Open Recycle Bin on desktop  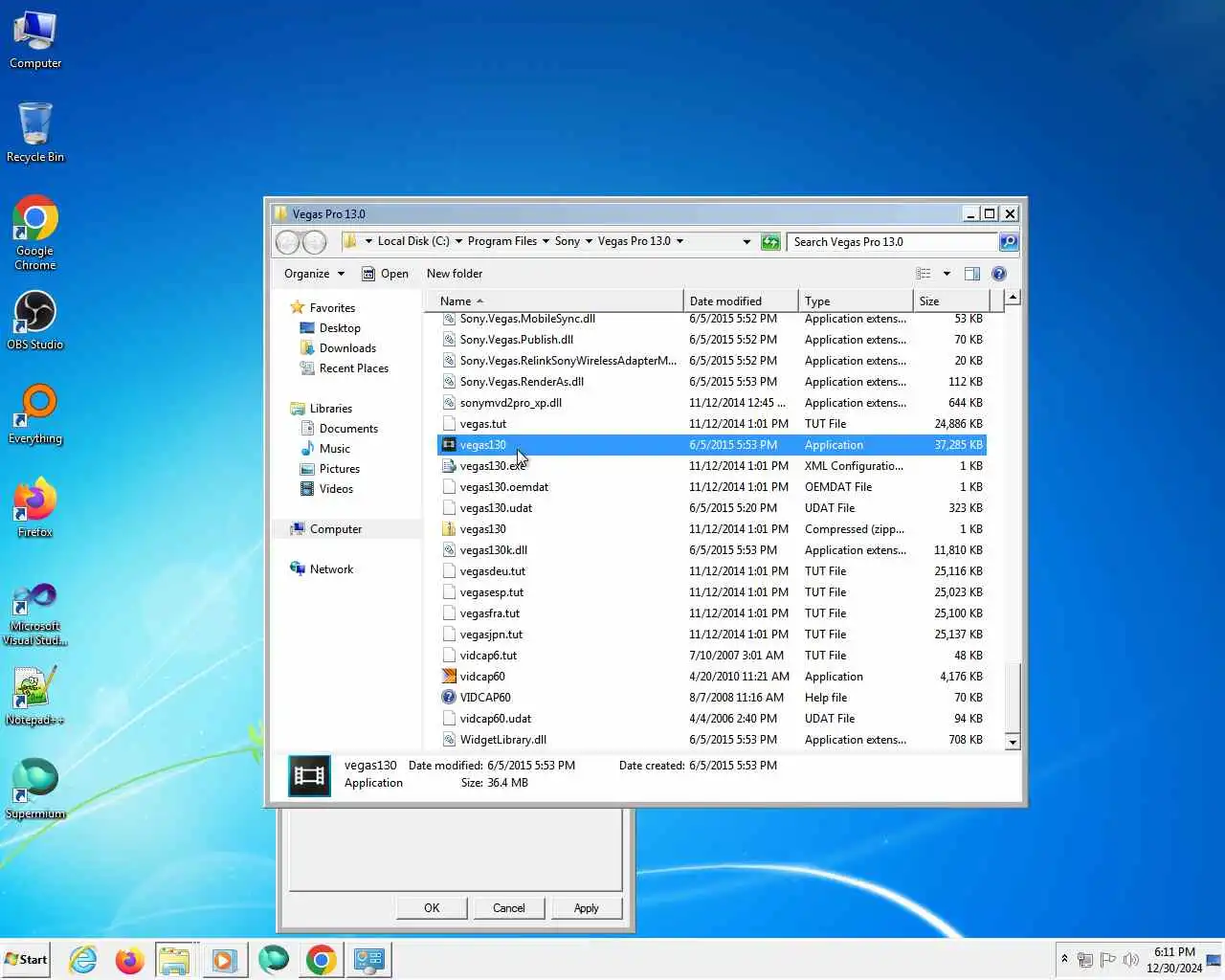(x=35, y=132)
